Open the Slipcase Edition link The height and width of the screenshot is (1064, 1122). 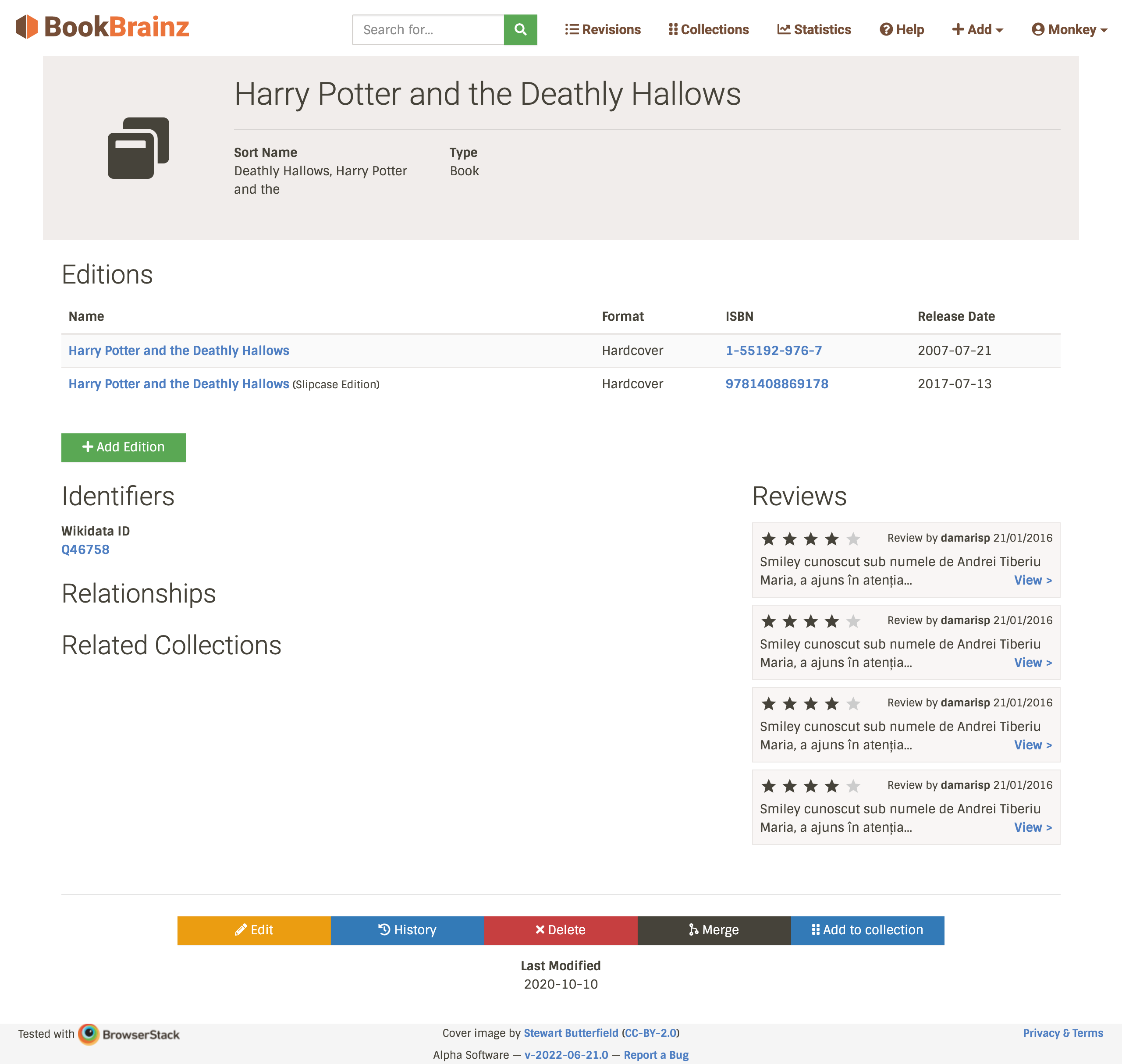point(179,384)
